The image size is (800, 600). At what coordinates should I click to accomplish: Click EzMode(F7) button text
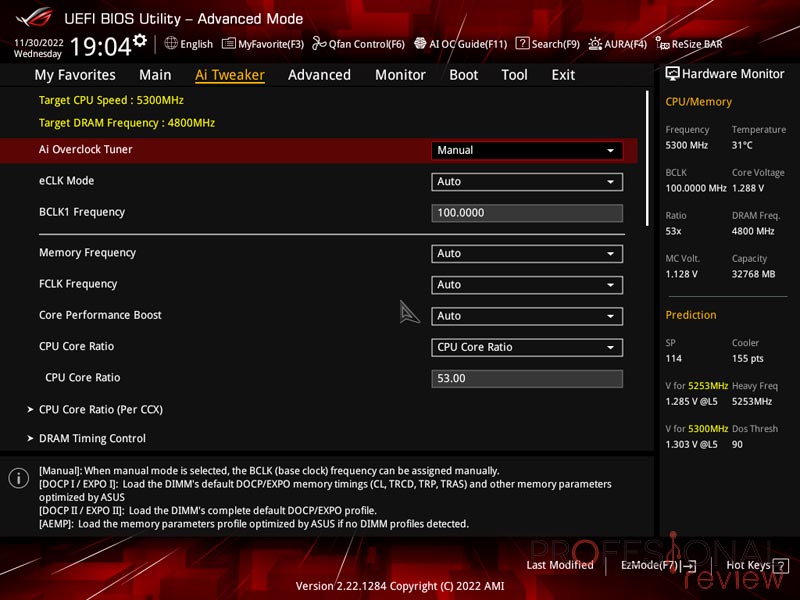(x=649, y=565)
